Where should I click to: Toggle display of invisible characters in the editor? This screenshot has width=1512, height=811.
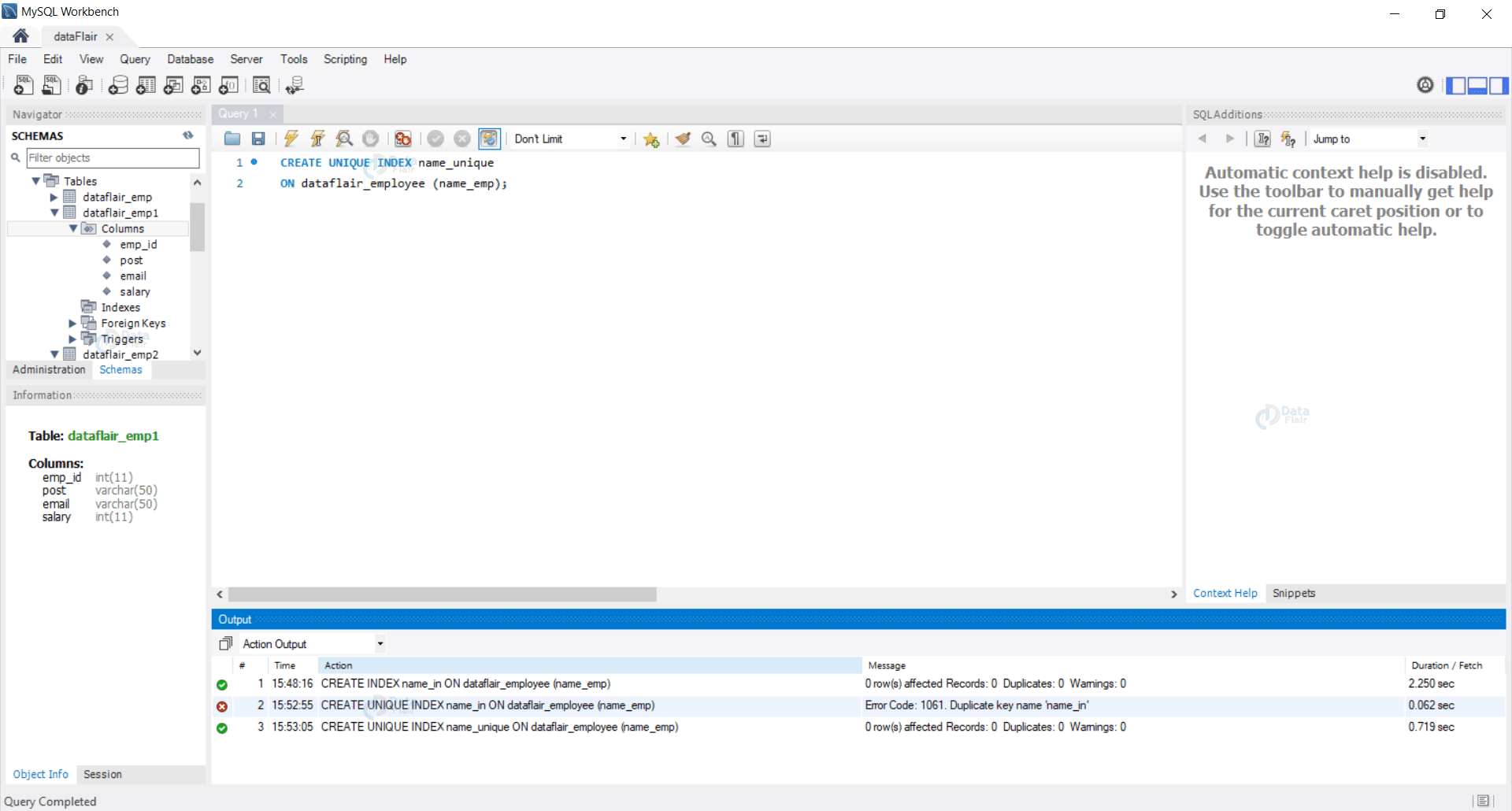[x=735, y=139]
